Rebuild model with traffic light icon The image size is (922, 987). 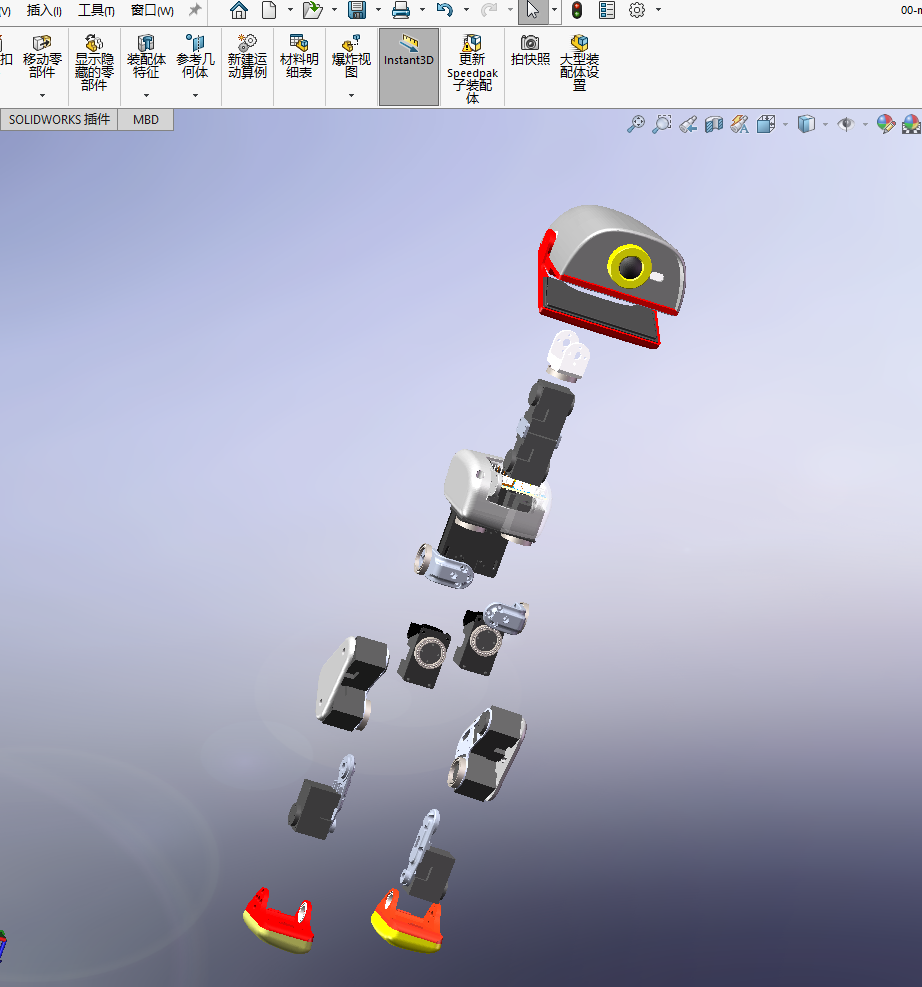tap(577, 10)
